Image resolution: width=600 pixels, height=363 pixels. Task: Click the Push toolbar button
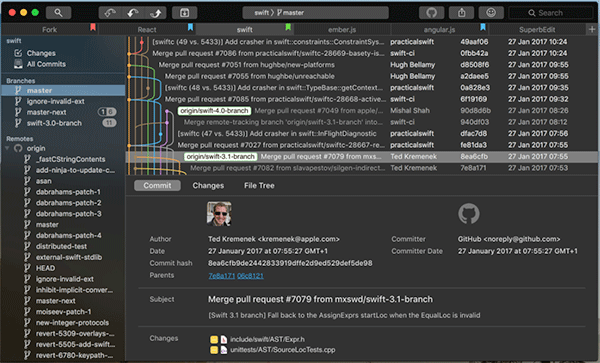click(155, 13)
